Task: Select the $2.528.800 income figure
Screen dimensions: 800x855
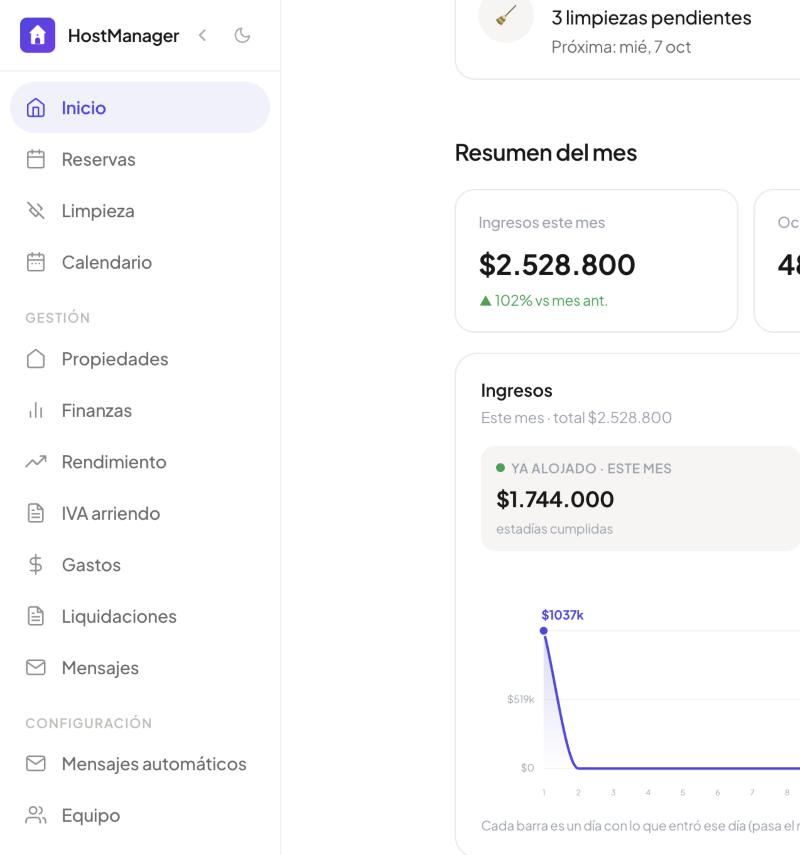Action: tap(557, 264)
